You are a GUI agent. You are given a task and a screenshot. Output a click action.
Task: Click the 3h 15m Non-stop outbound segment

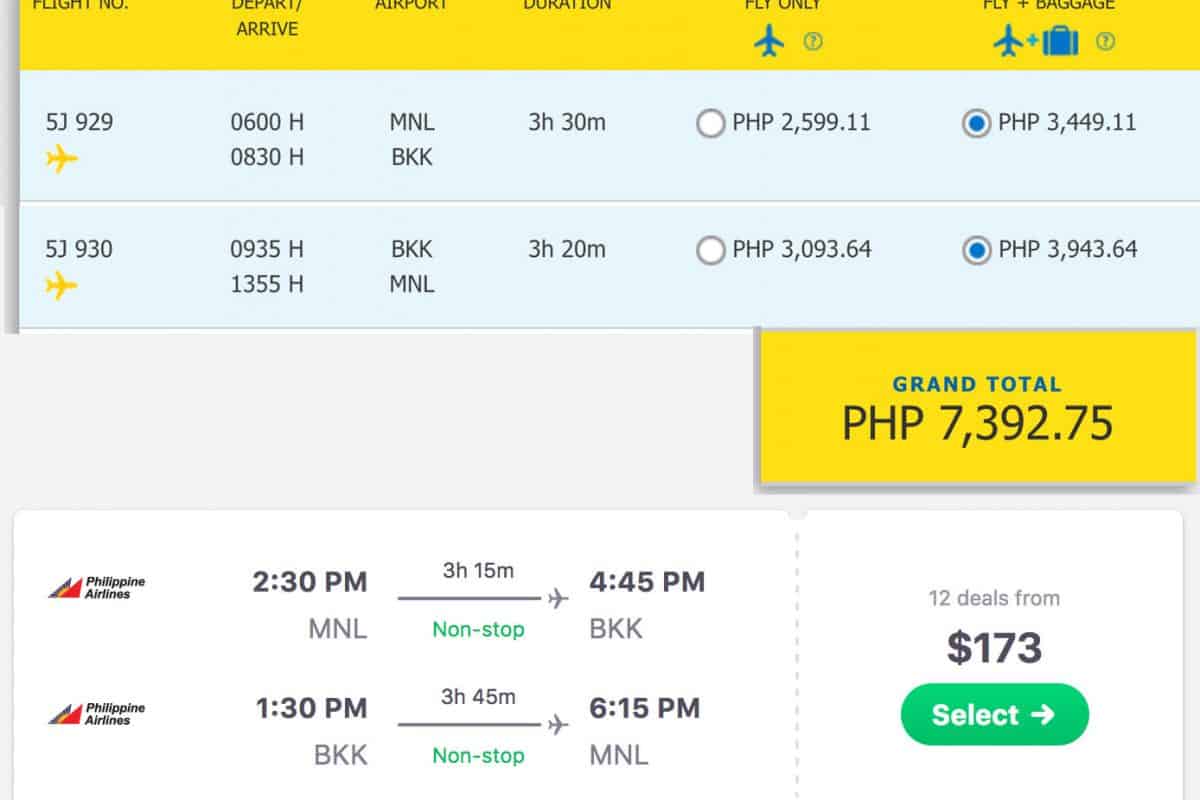pyautogui.click(x=479, y=599)
